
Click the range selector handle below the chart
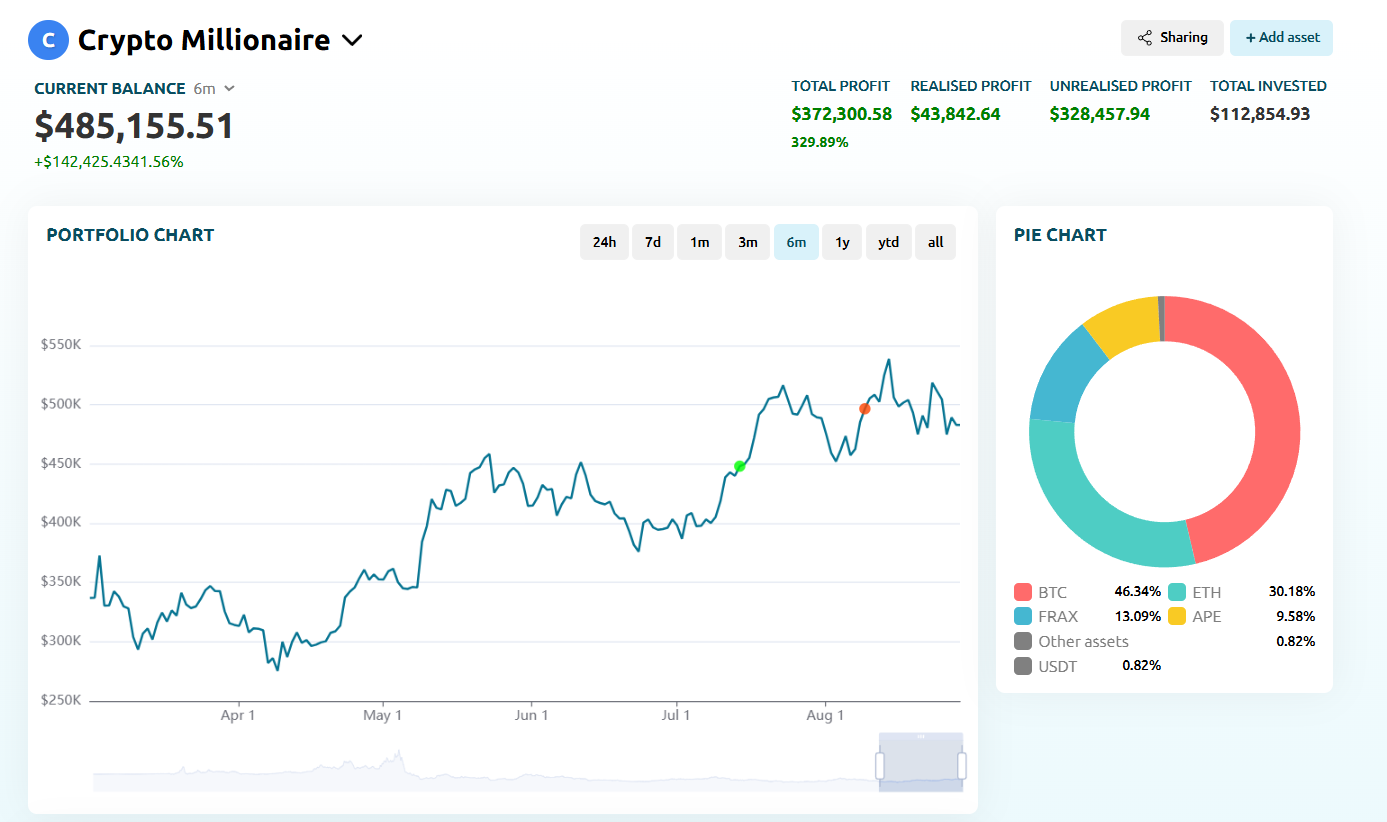click(880, 764)
